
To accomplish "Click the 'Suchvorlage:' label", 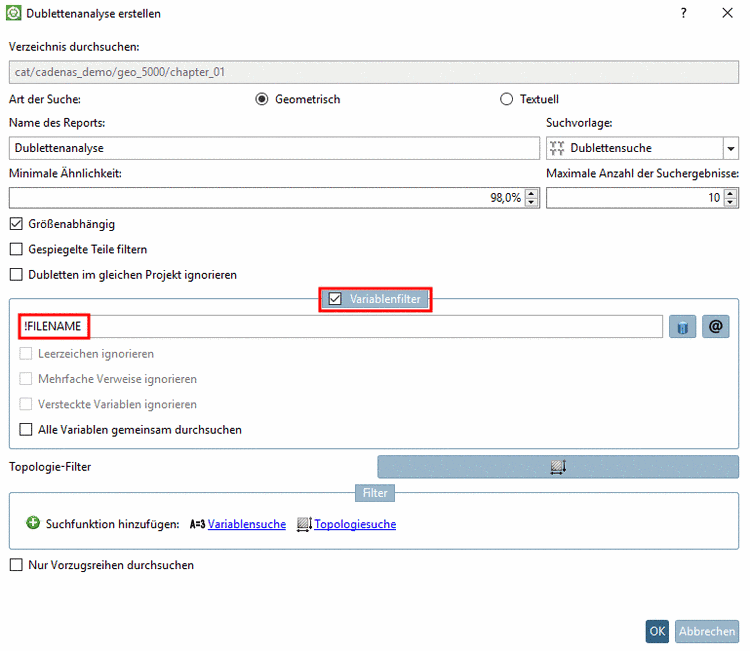I will [579, 123].
